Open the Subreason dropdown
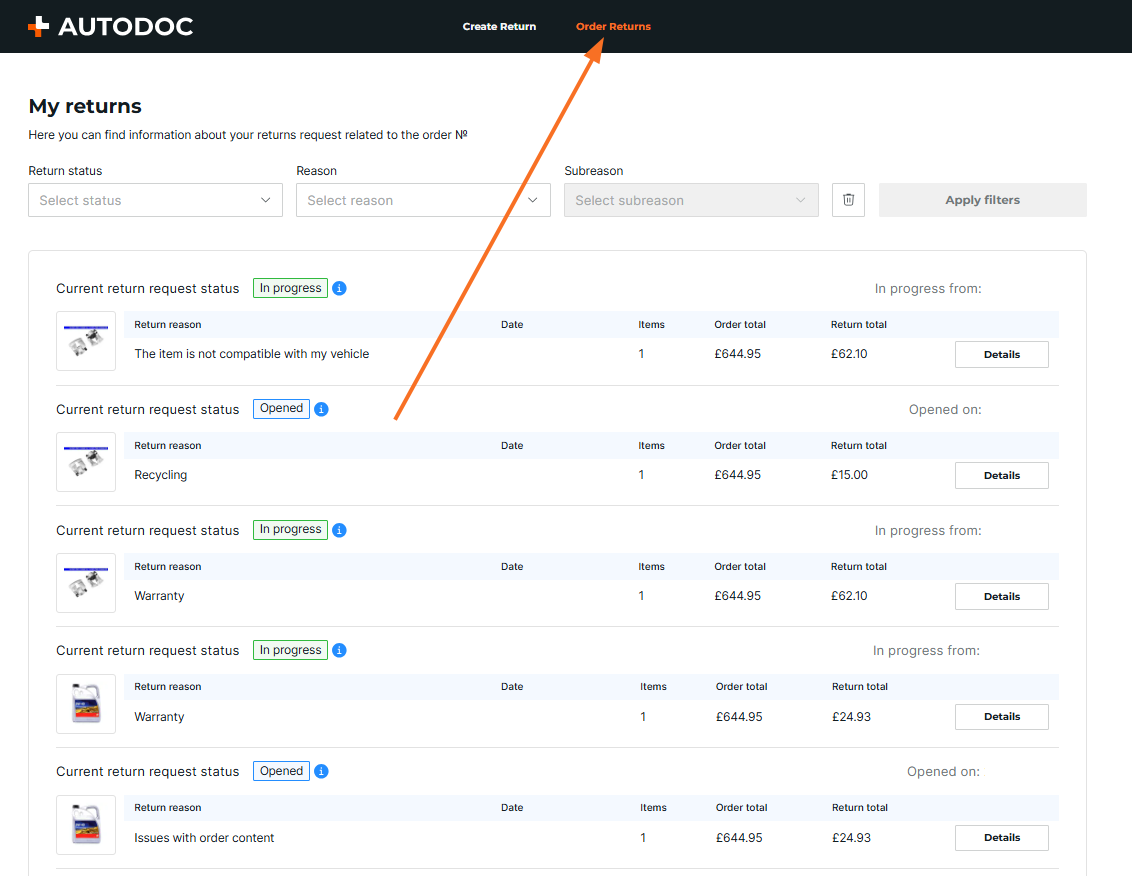 click(x=691, y=200)
